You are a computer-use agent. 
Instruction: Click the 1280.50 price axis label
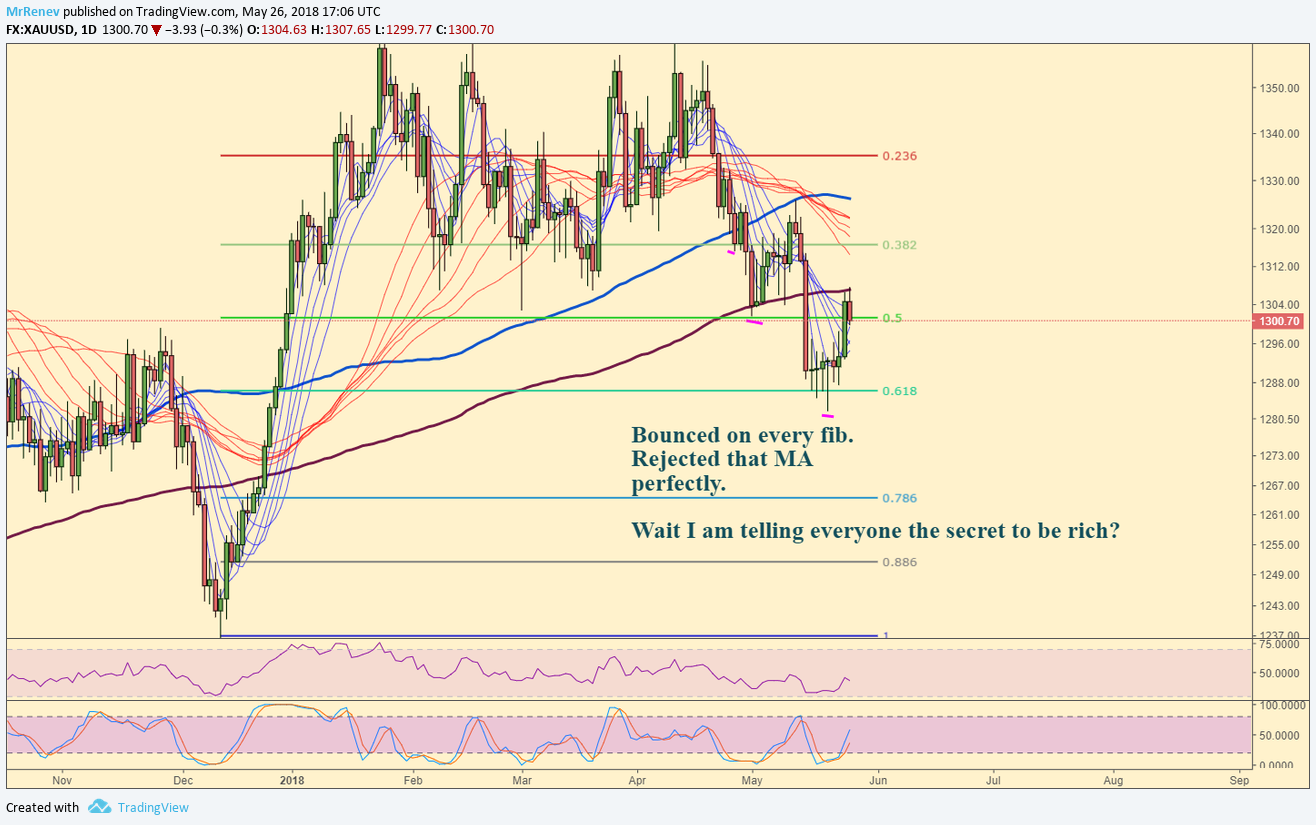tap(1279, 419)
